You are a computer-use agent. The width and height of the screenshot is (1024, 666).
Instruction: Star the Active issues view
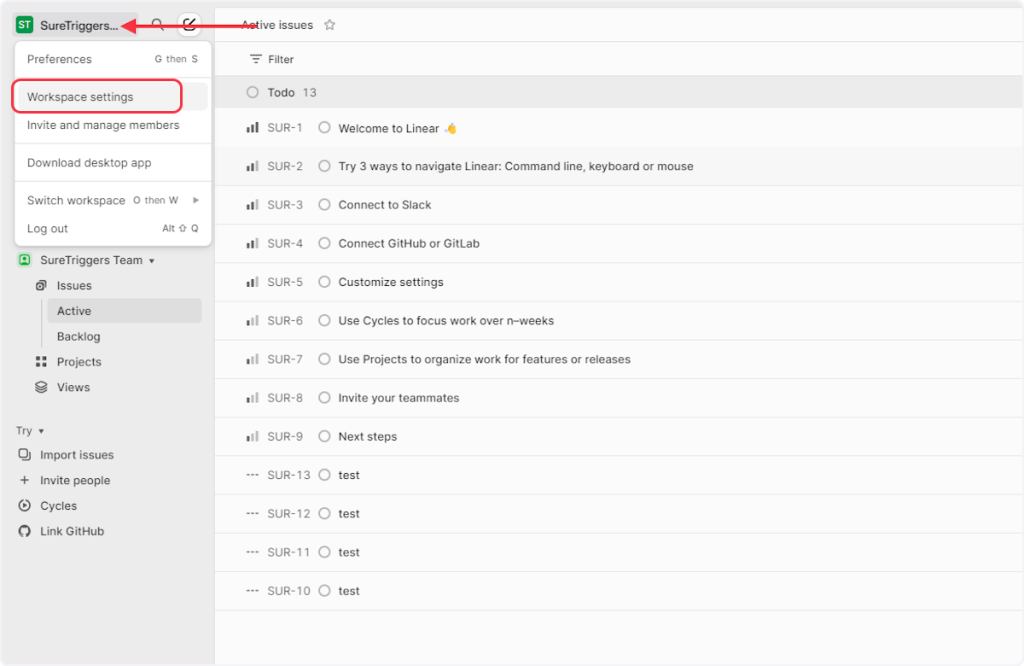tap(330, 25)
